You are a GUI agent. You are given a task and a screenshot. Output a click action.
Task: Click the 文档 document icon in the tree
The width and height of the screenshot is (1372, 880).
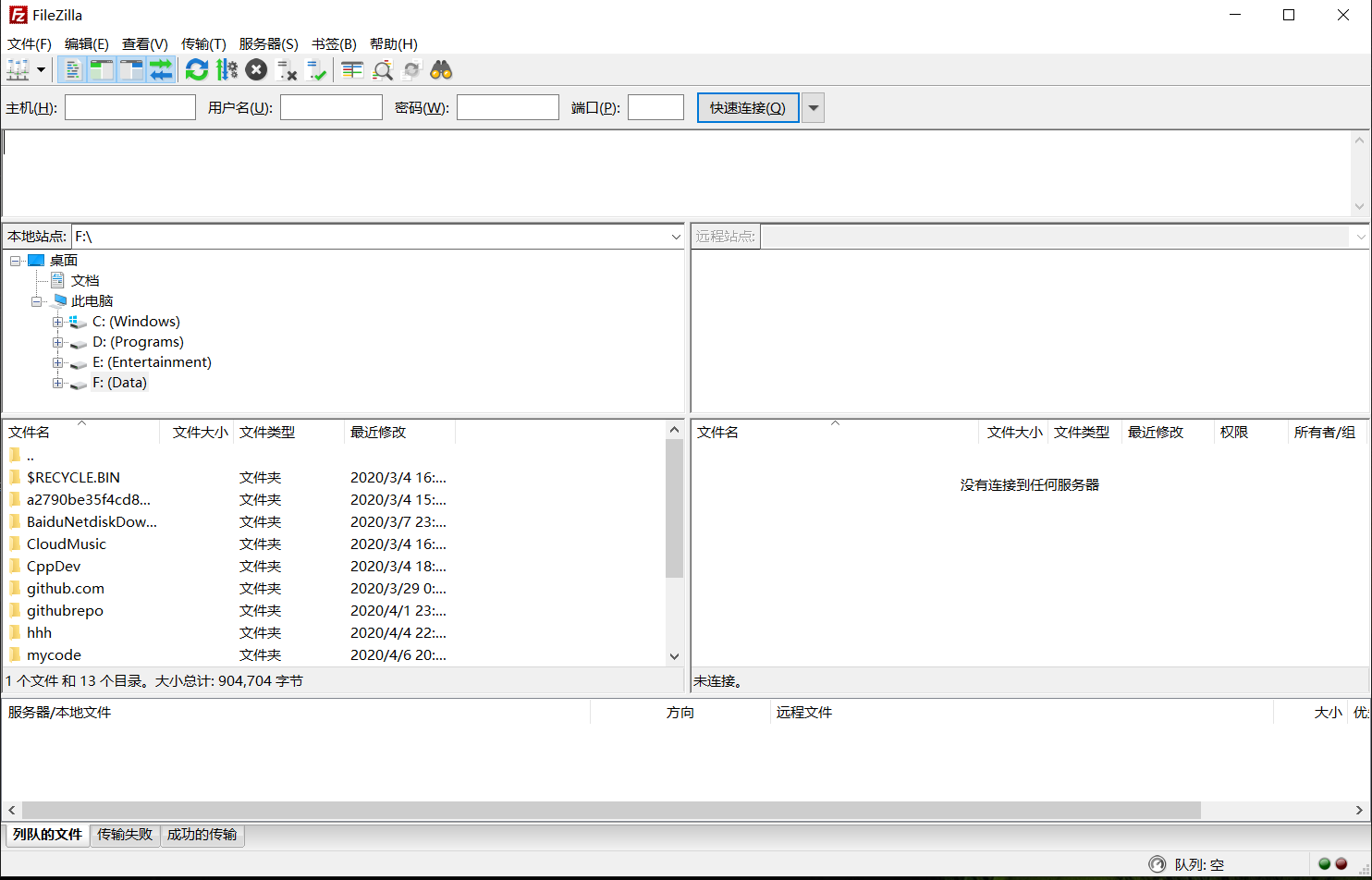[58, 280]
